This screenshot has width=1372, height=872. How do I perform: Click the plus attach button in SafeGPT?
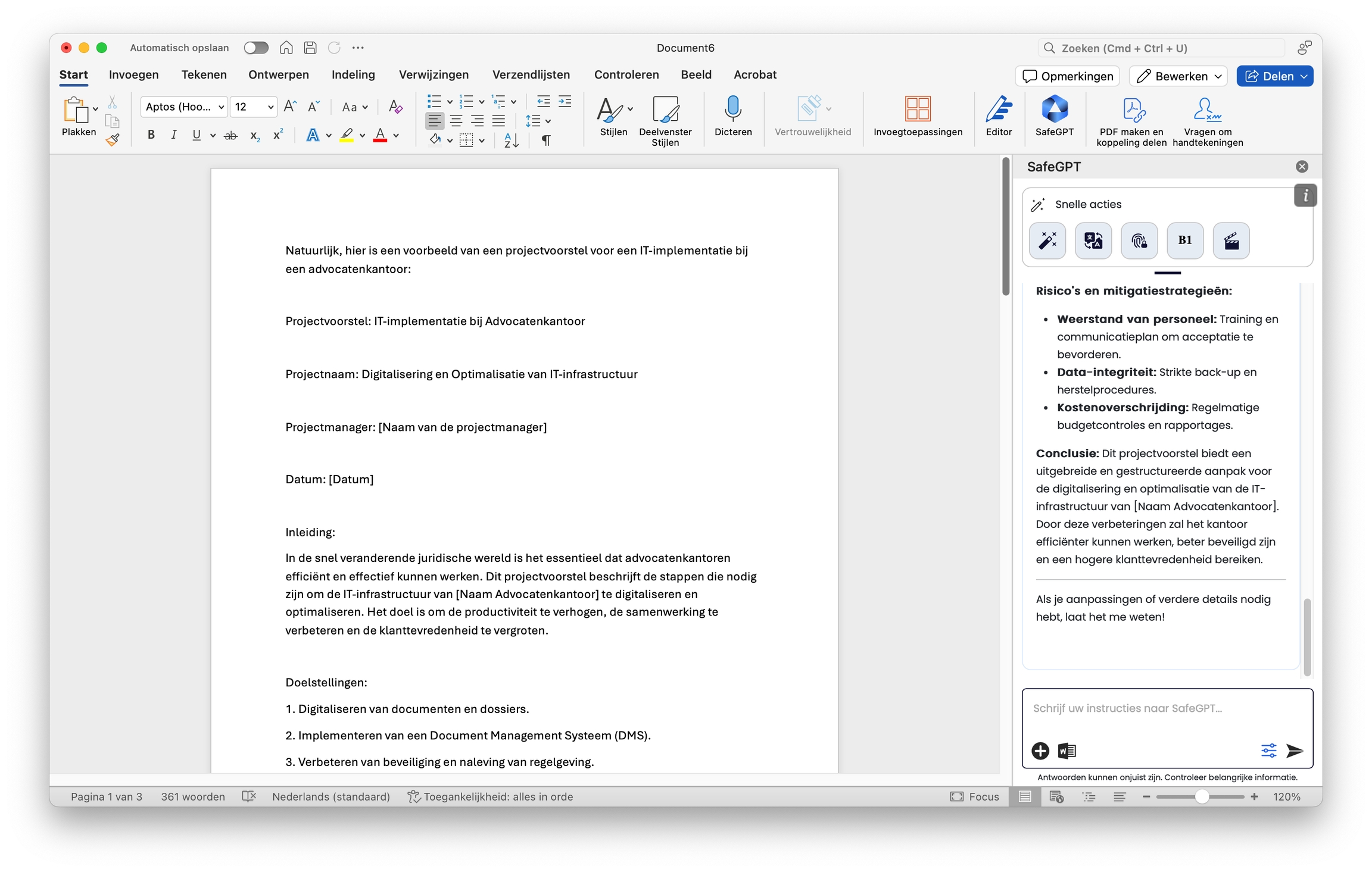[x=1040, y=751]
